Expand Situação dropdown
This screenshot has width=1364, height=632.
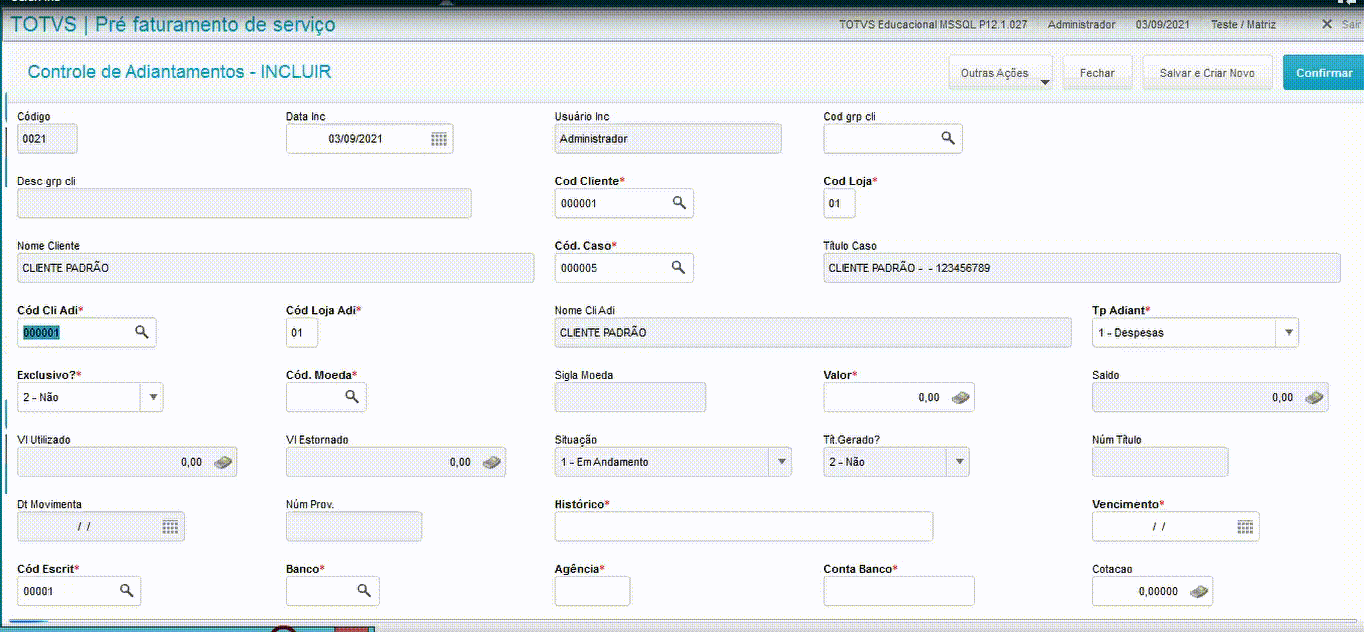(781, 462)
